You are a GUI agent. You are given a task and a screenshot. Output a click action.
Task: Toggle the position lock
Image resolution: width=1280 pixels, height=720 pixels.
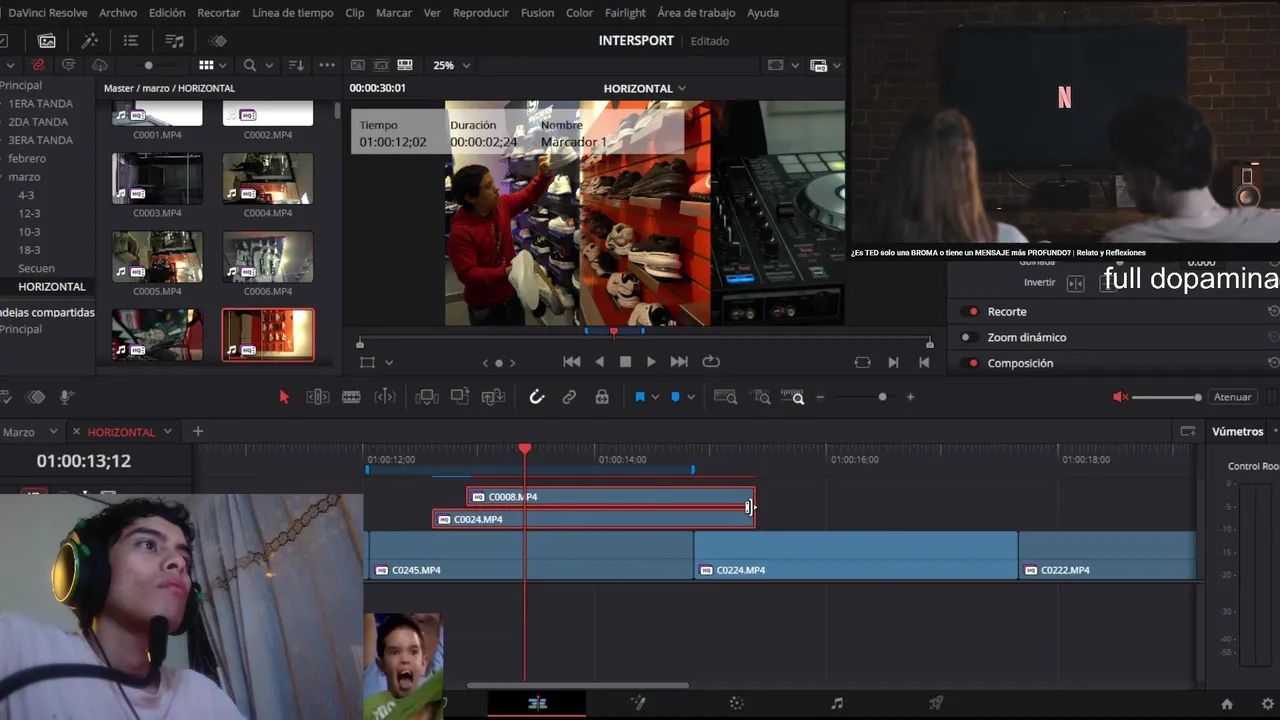click(602, 397)
